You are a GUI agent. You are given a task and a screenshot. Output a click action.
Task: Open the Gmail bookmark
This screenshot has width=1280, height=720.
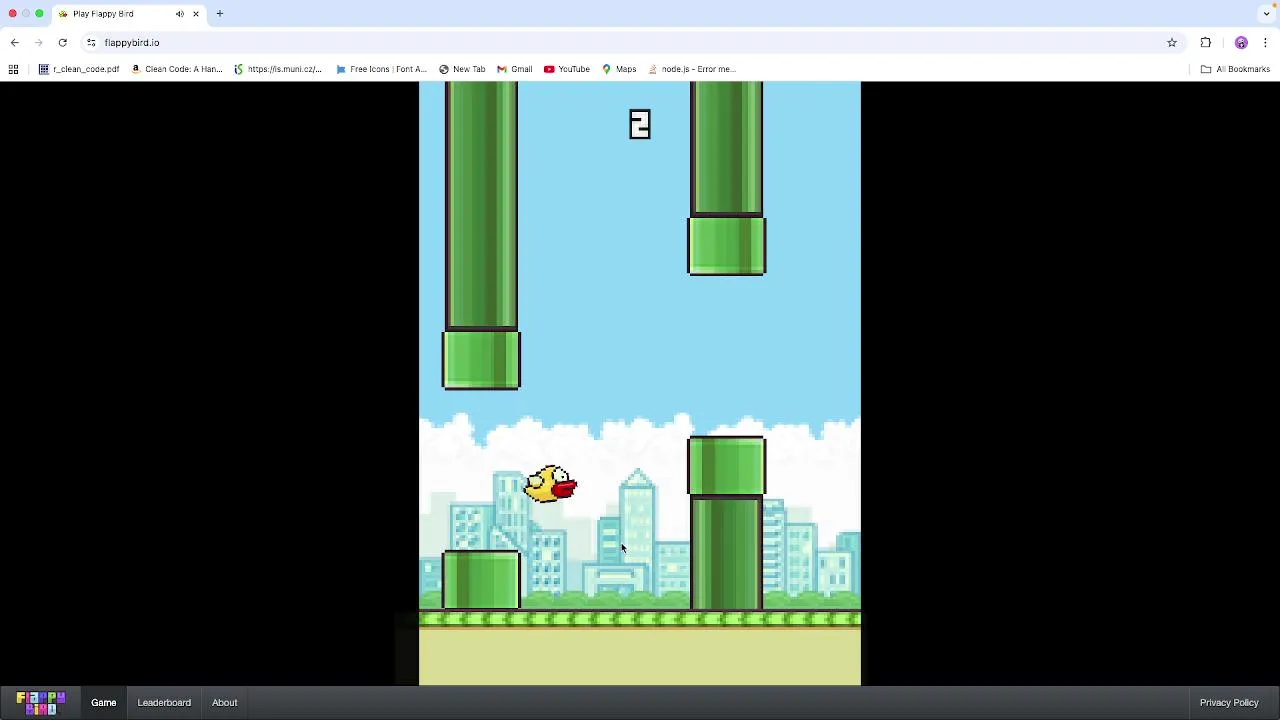pos(514,69)
